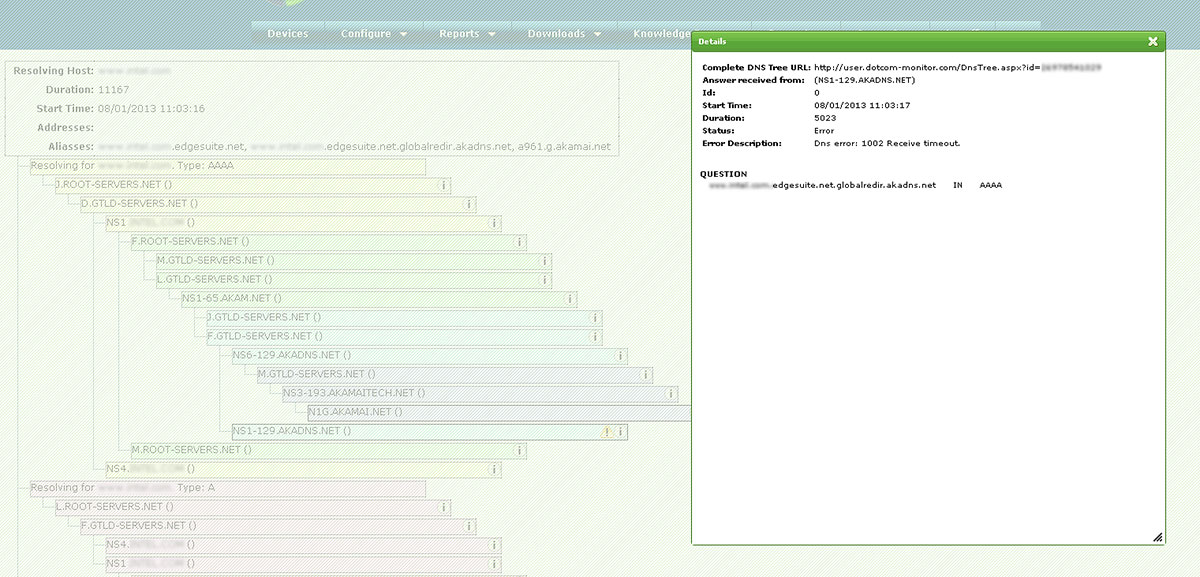Click the NS1-65.AKAM.NET tree node
Image resolution: width=1200 pixels, height=577 pixels.
tap(379, 298)
